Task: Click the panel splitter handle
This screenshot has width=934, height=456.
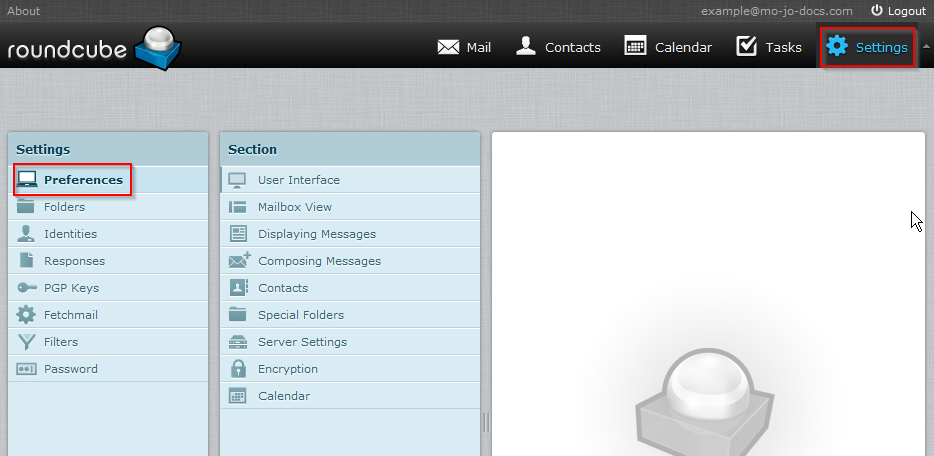Action: point(486,422)
